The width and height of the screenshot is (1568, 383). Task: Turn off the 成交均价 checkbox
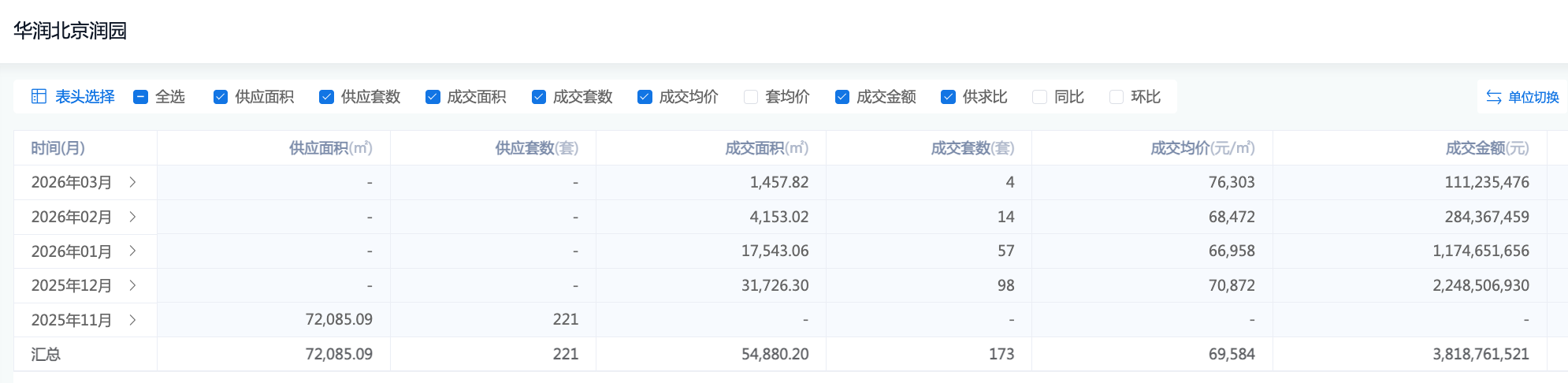645,97
